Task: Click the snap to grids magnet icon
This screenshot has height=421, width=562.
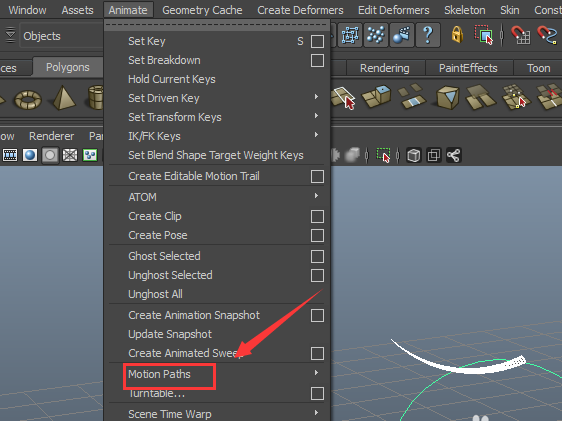Action: 520,35
